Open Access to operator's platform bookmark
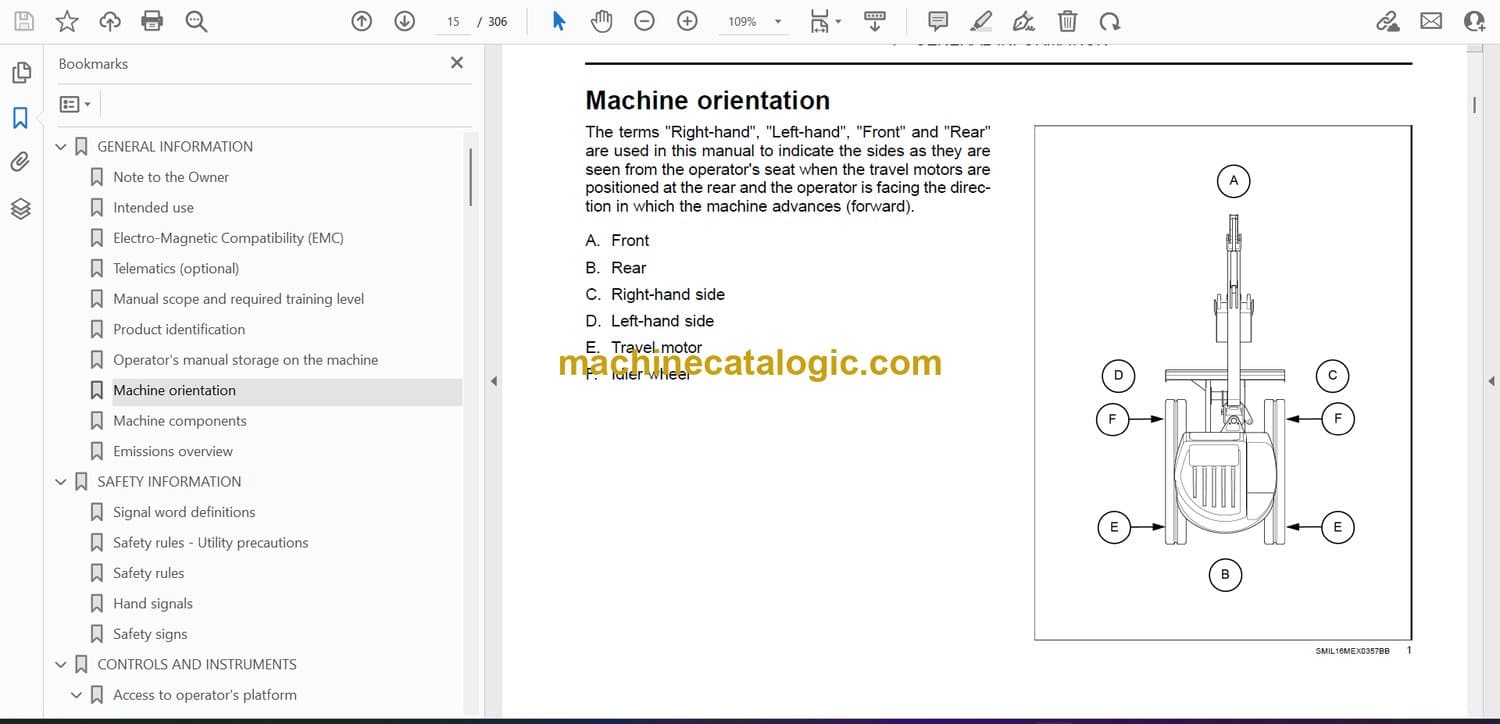This screenshot has height=724, width=1500. [x=205, y=695]
